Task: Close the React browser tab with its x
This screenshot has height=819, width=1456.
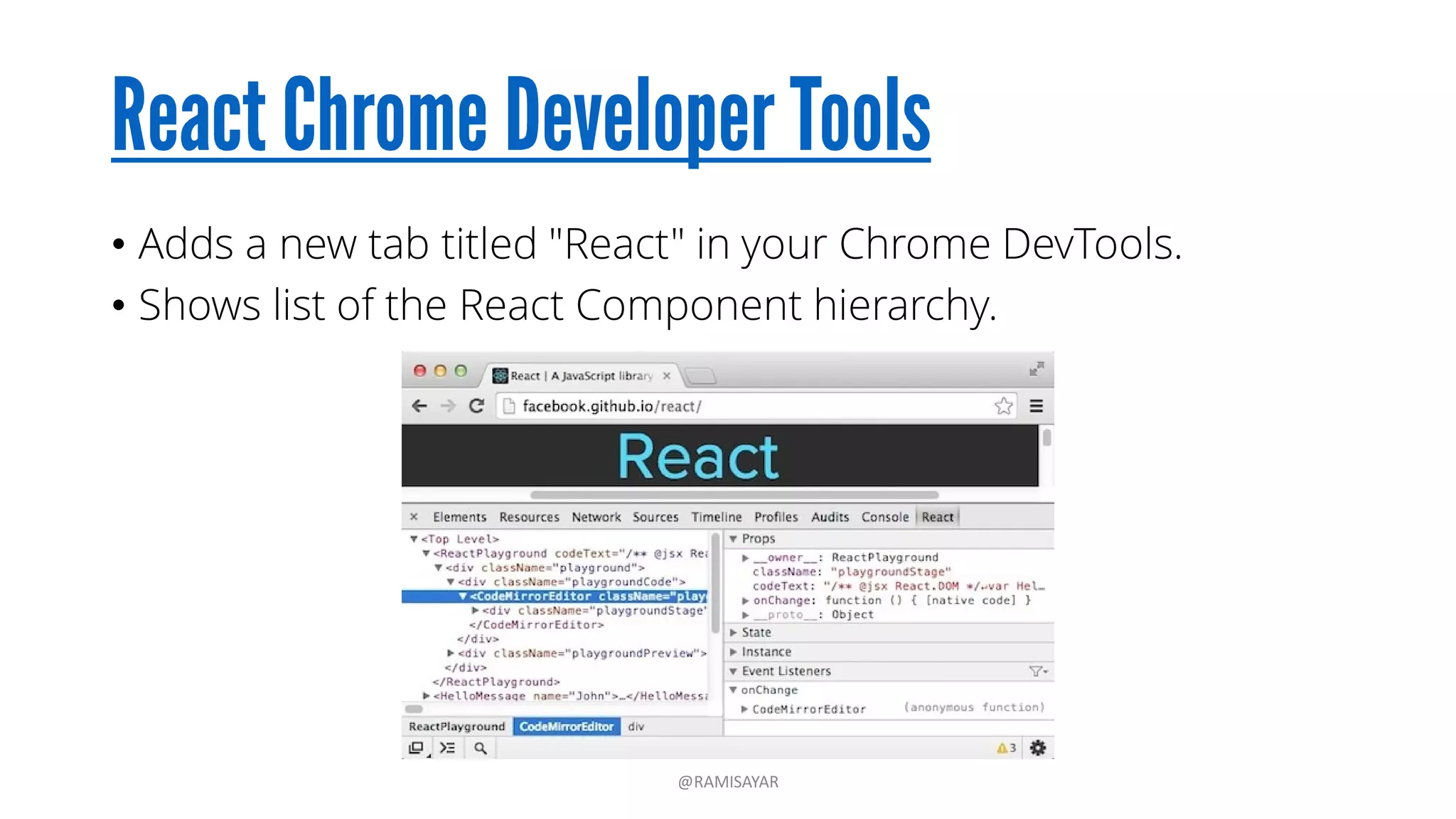Action: pyautogui.click(x=667, y=376)
